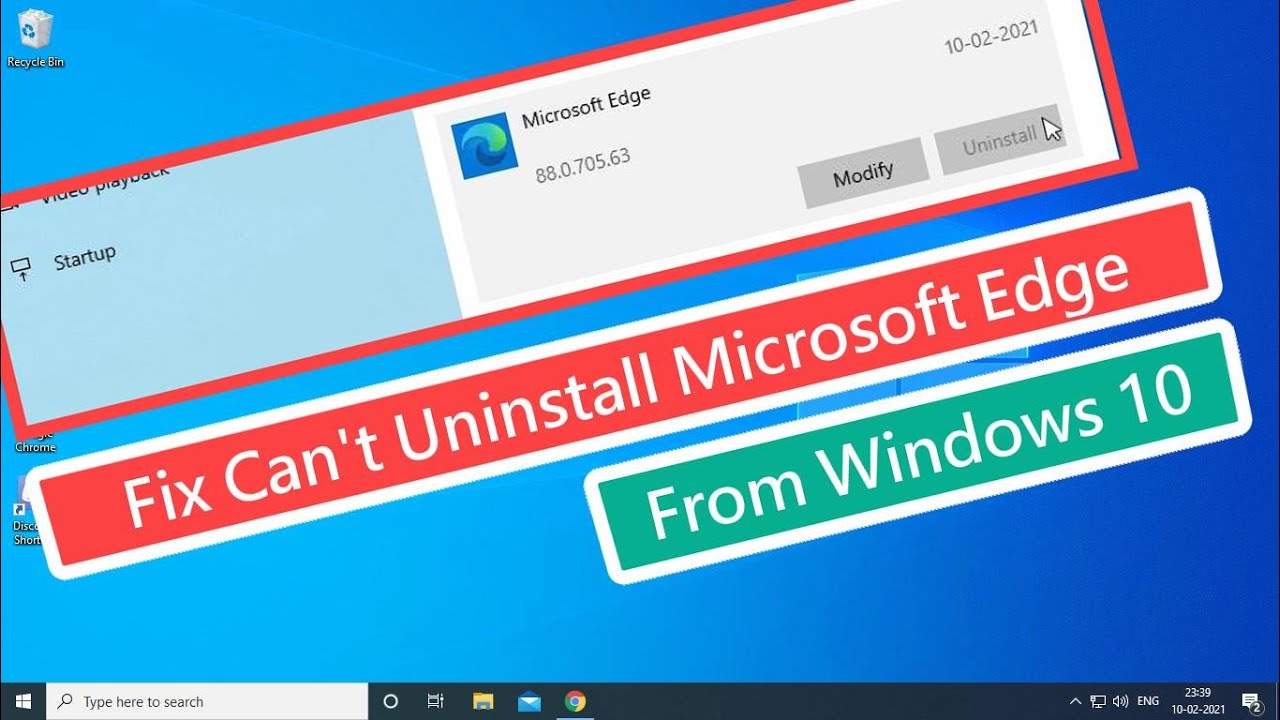This screenshot has height=720, width=1280.
Task: Launch File Explorer from the taskbar
Action: pos(483,701)
